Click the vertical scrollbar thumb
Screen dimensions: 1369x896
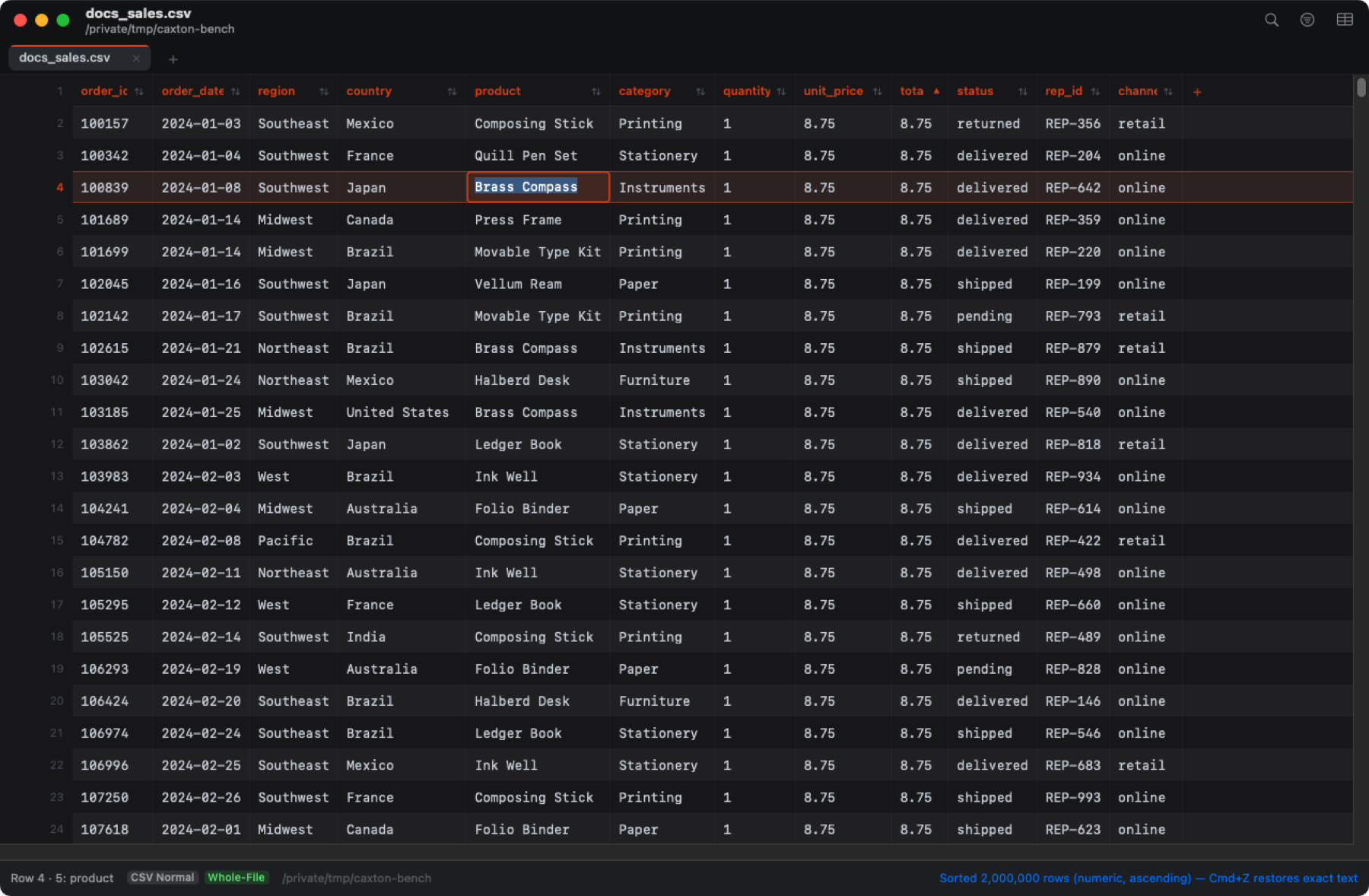(x=1361, y=87)
